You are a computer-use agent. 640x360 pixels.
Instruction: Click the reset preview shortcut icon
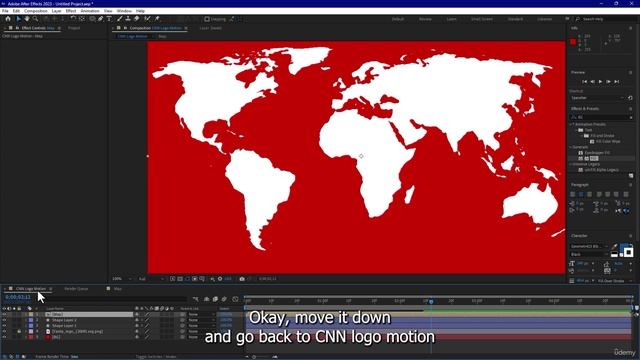(630, 98)
